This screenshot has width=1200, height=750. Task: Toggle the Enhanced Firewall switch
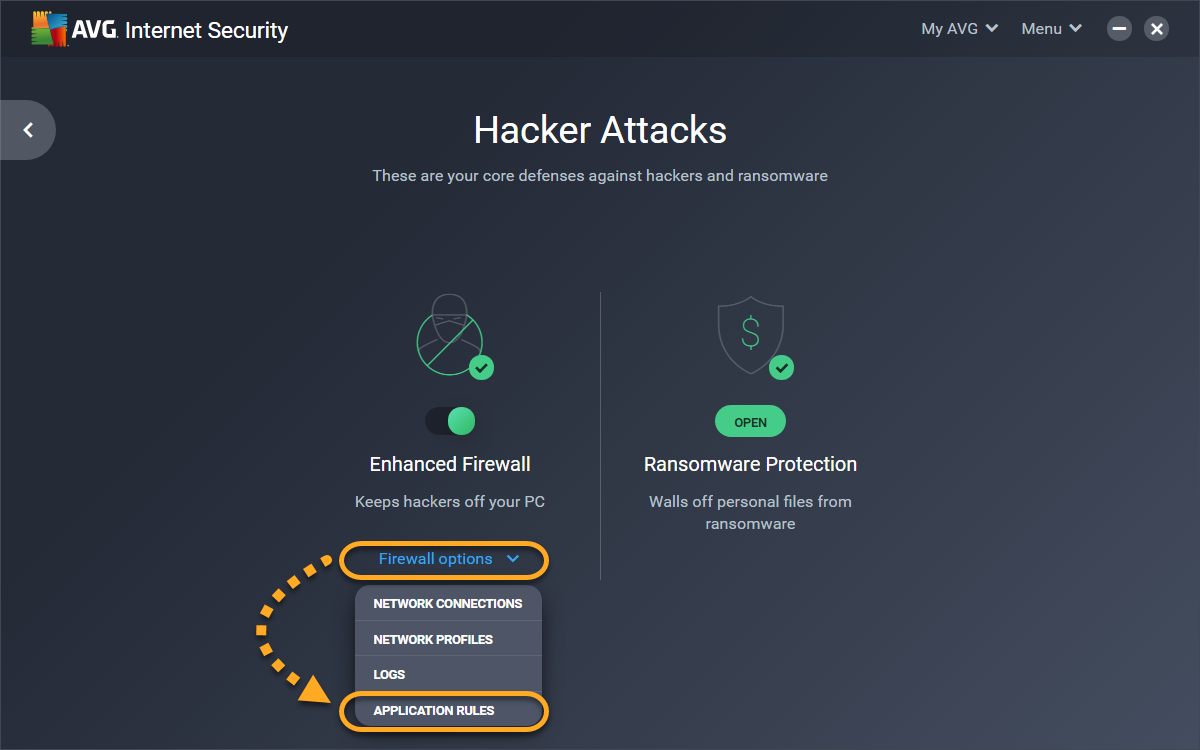click(x=450, y=421)
